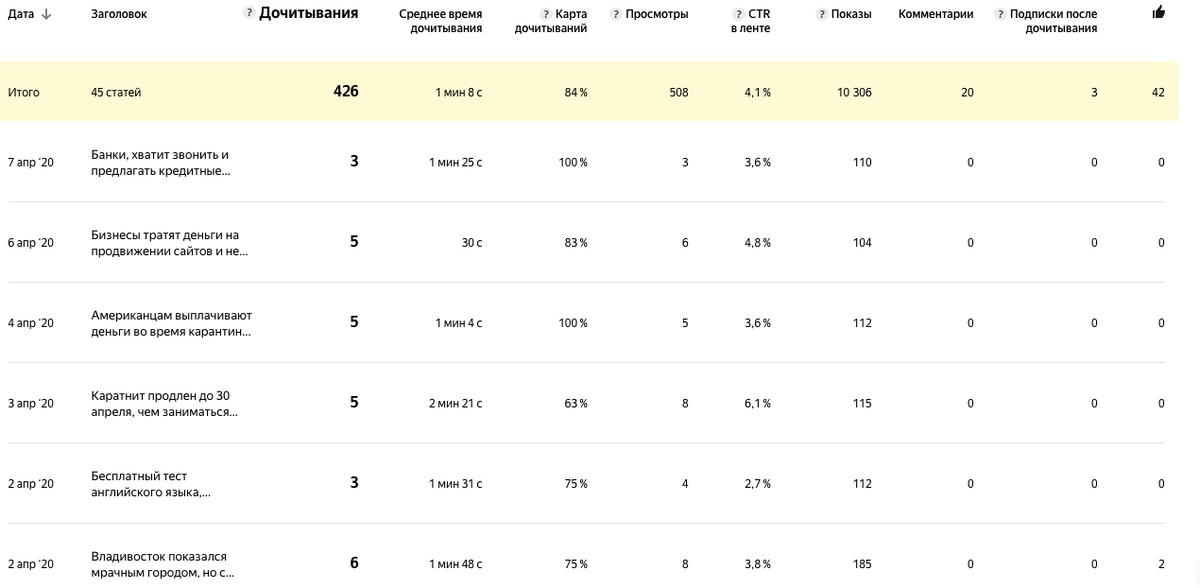Viewport: 1200px width, 588px height.
Task: Click the question mark next to Карта дочитываний
Action: [x=546, y=15]
